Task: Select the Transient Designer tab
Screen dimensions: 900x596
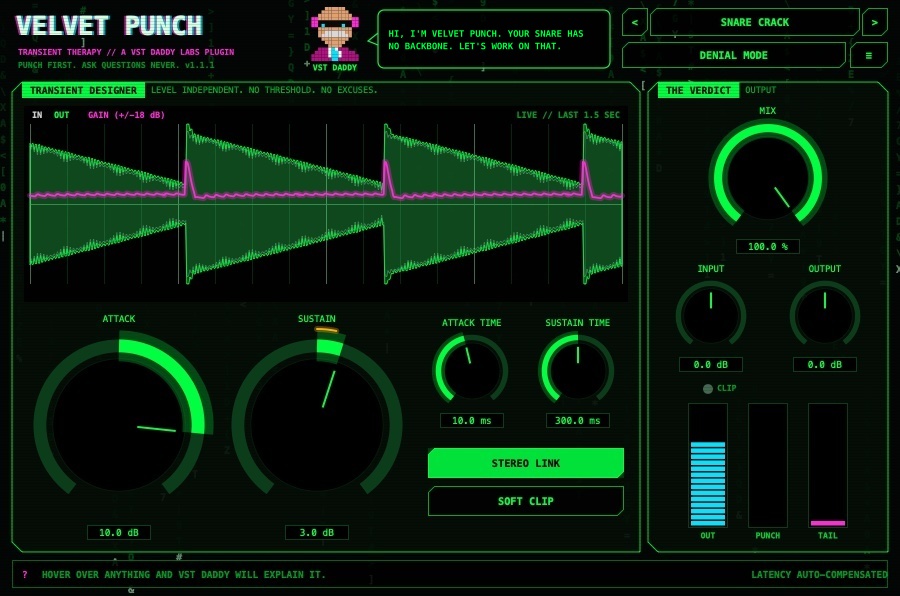Action: point(83,90)
